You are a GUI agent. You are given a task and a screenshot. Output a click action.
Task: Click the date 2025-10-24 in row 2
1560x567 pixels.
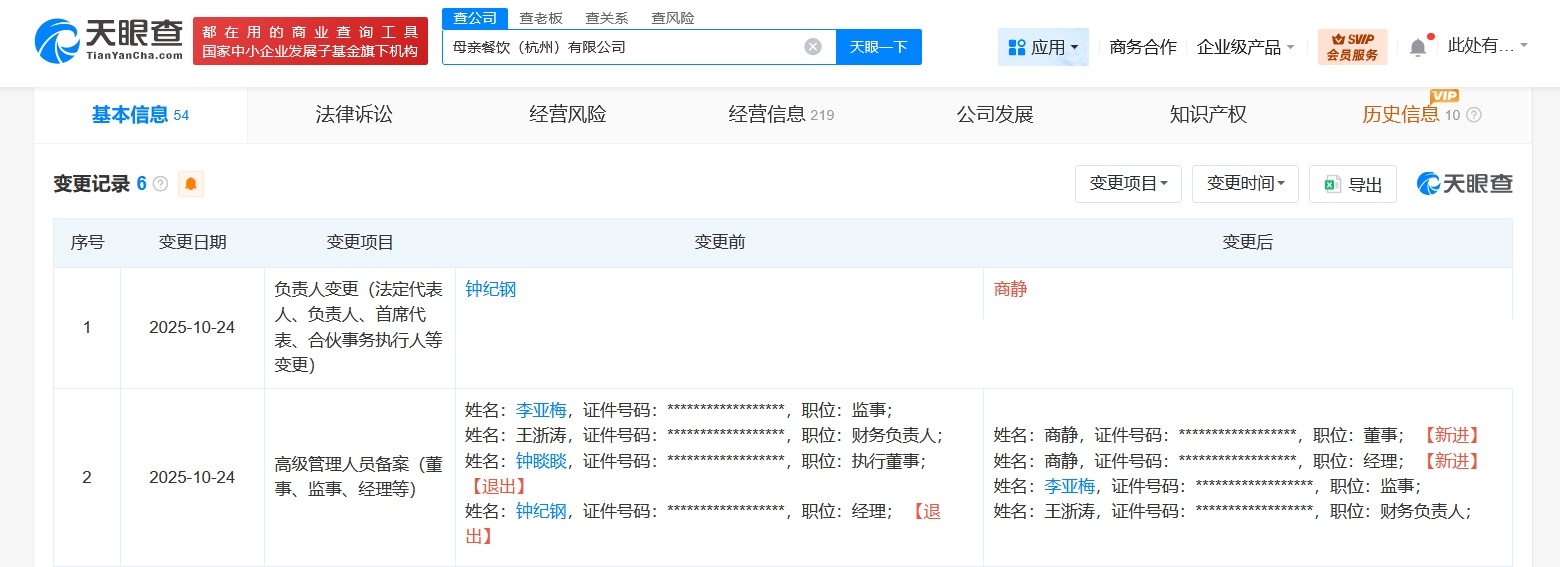(192, 478)
